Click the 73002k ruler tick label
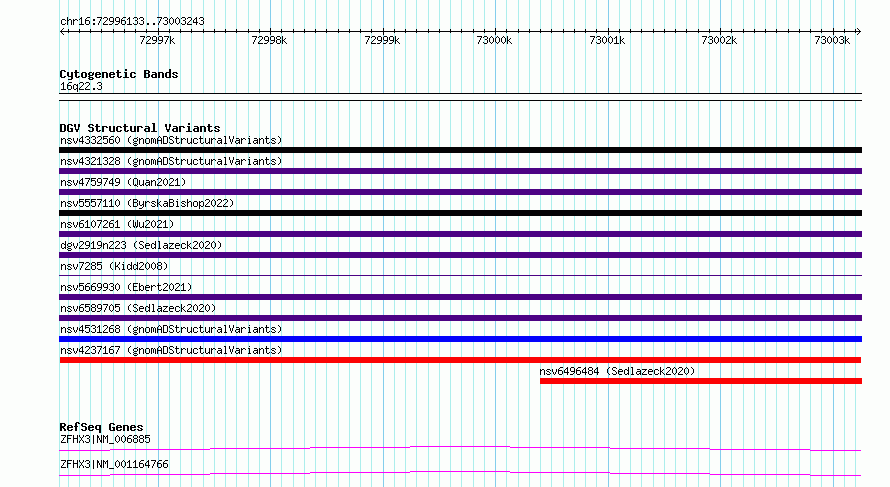This screenshot has width=890, height=487. click(x=719, y=40)
